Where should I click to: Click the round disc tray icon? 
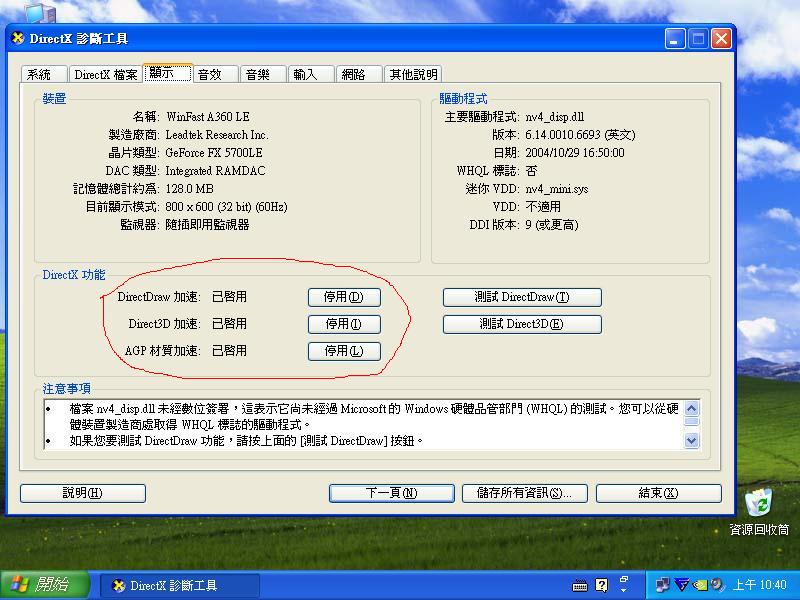(x=717, y=585)
